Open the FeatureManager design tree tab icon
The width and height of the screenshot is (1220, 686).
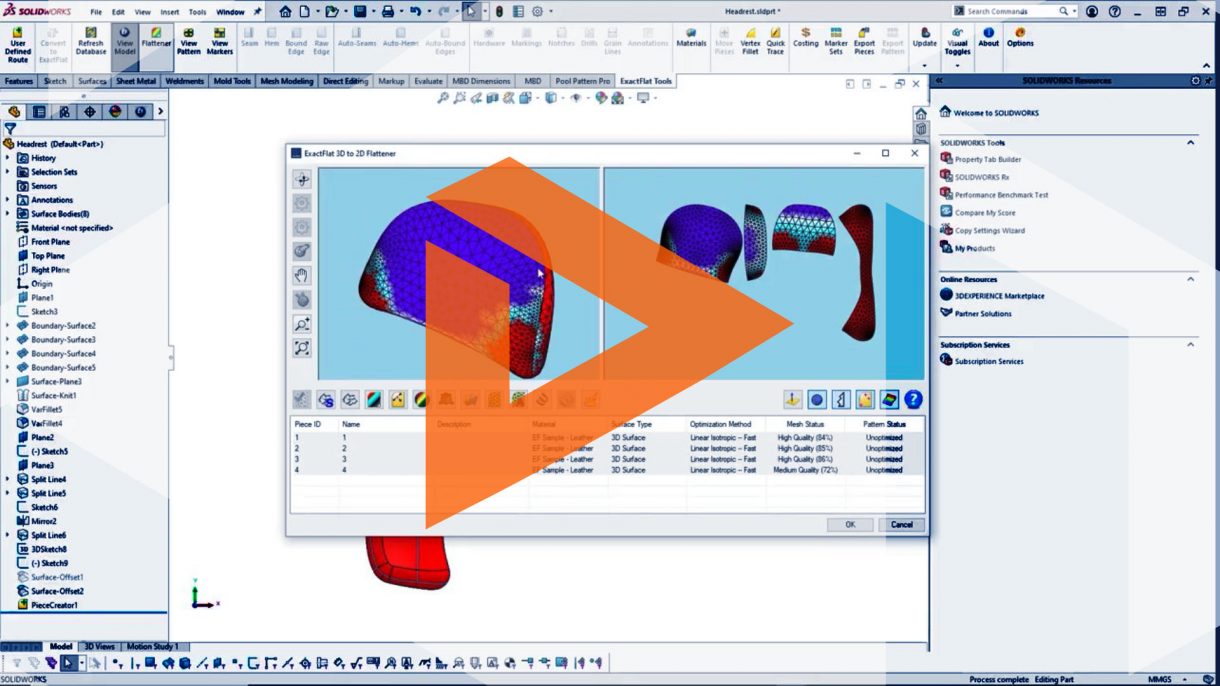[15, 112]
